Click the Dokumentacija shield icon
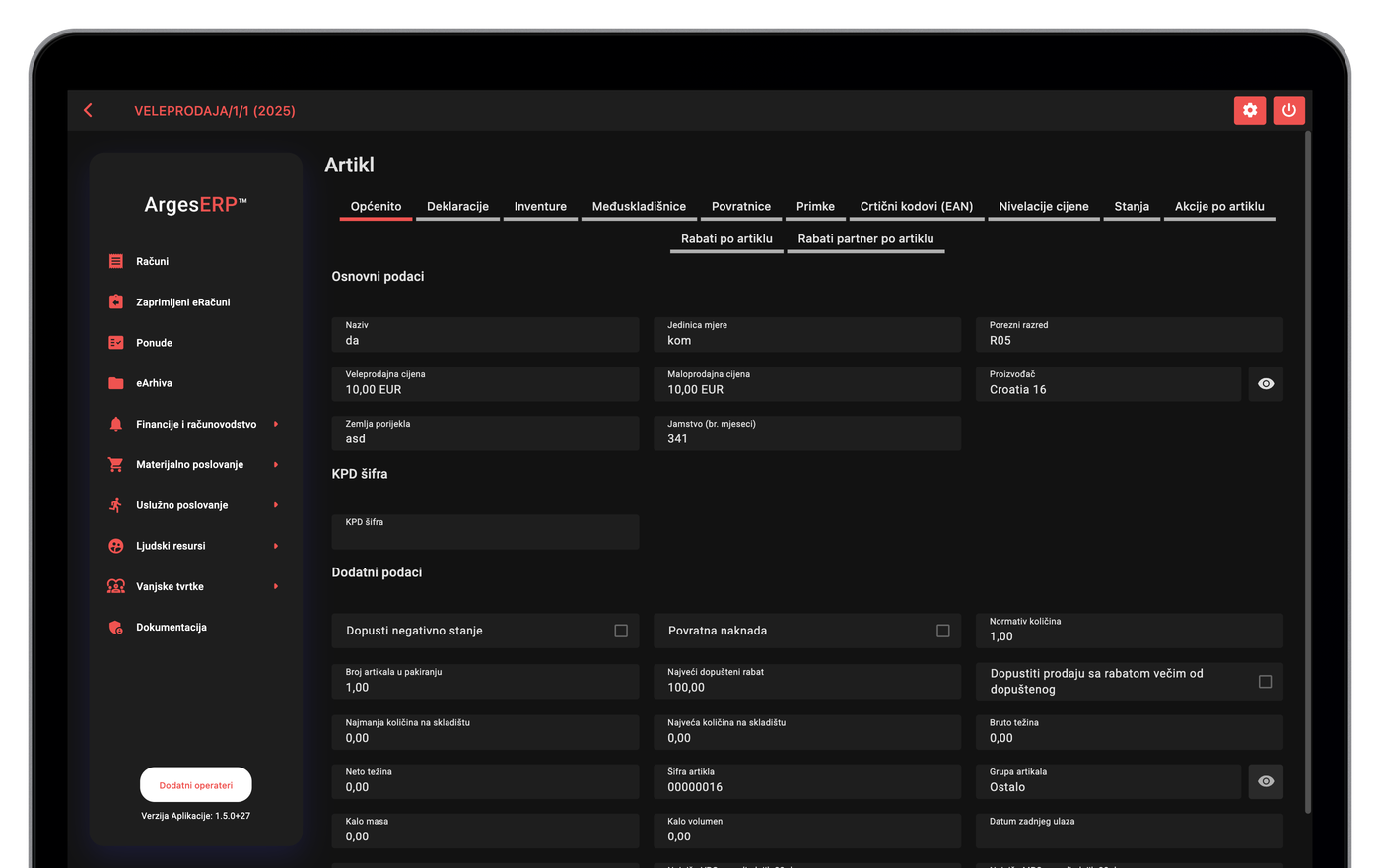This screenshot has height=868, width=1380. 116,627
